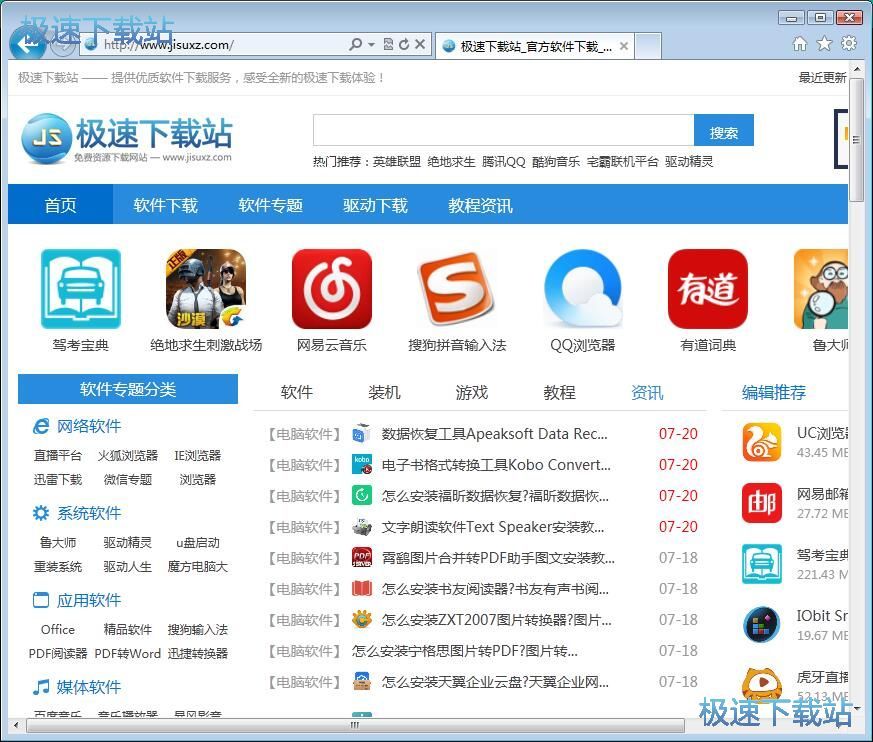Viewport: 873px width, 742px height.
Task: Click the 酷狗音乐 hot recommendation link
Action: 556,161
